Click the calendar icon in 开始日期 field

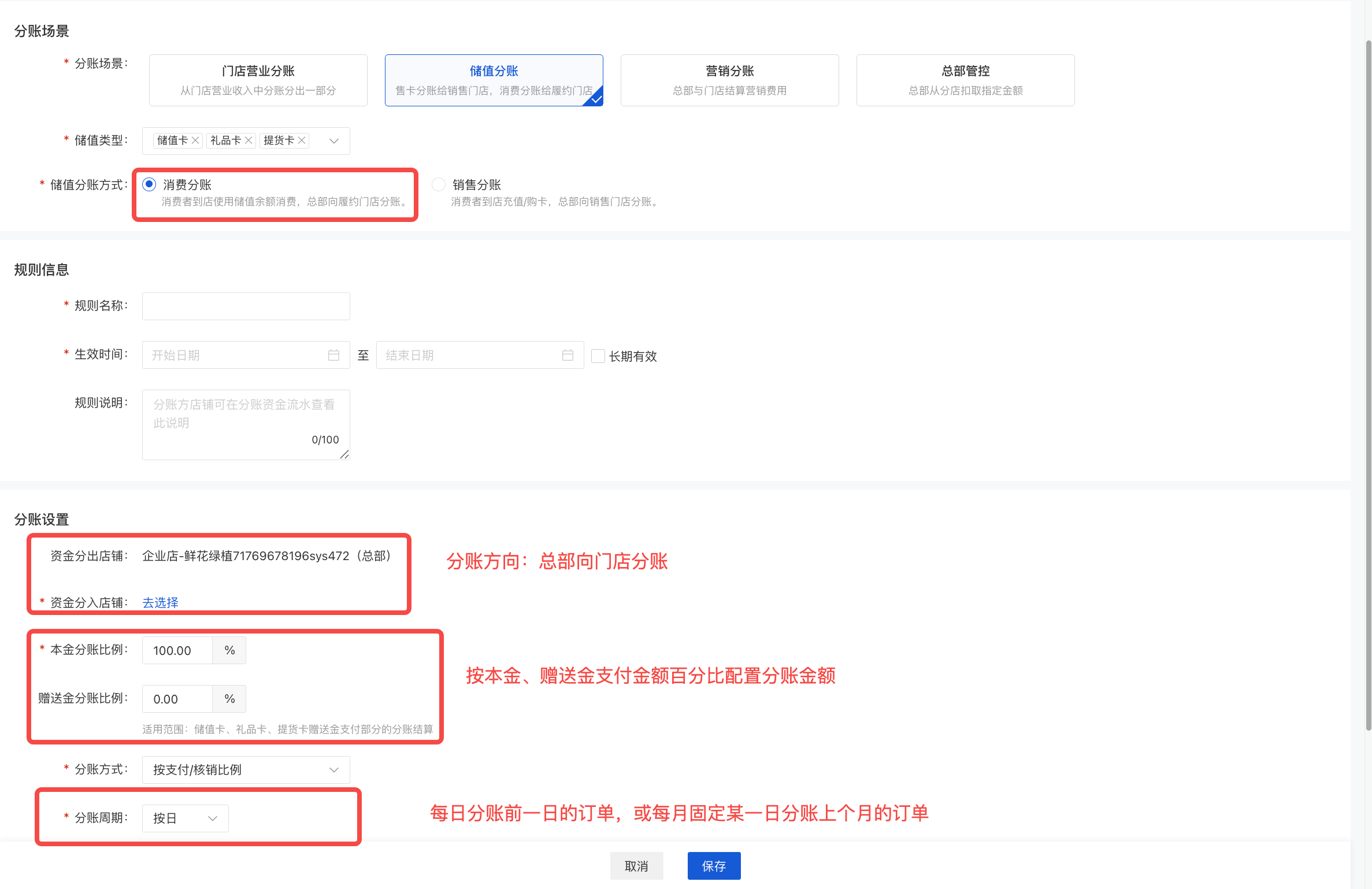click(x=333, y=355)
